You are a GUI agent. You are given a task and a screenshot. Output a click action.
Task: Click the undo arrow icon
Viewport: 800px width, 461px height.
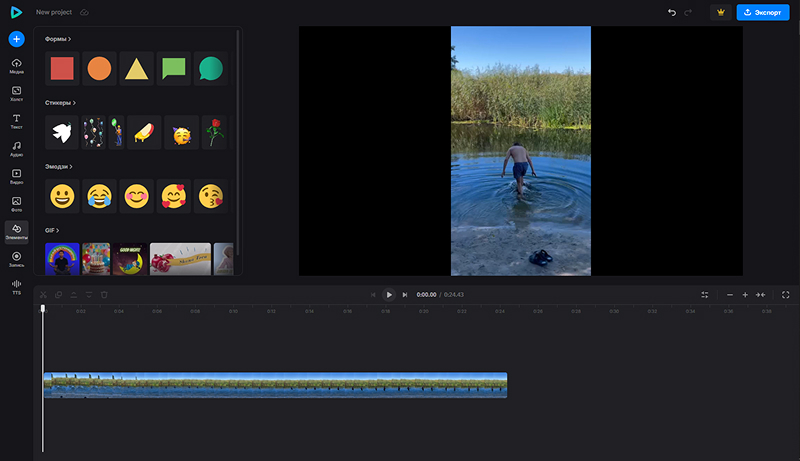(672, 12)
